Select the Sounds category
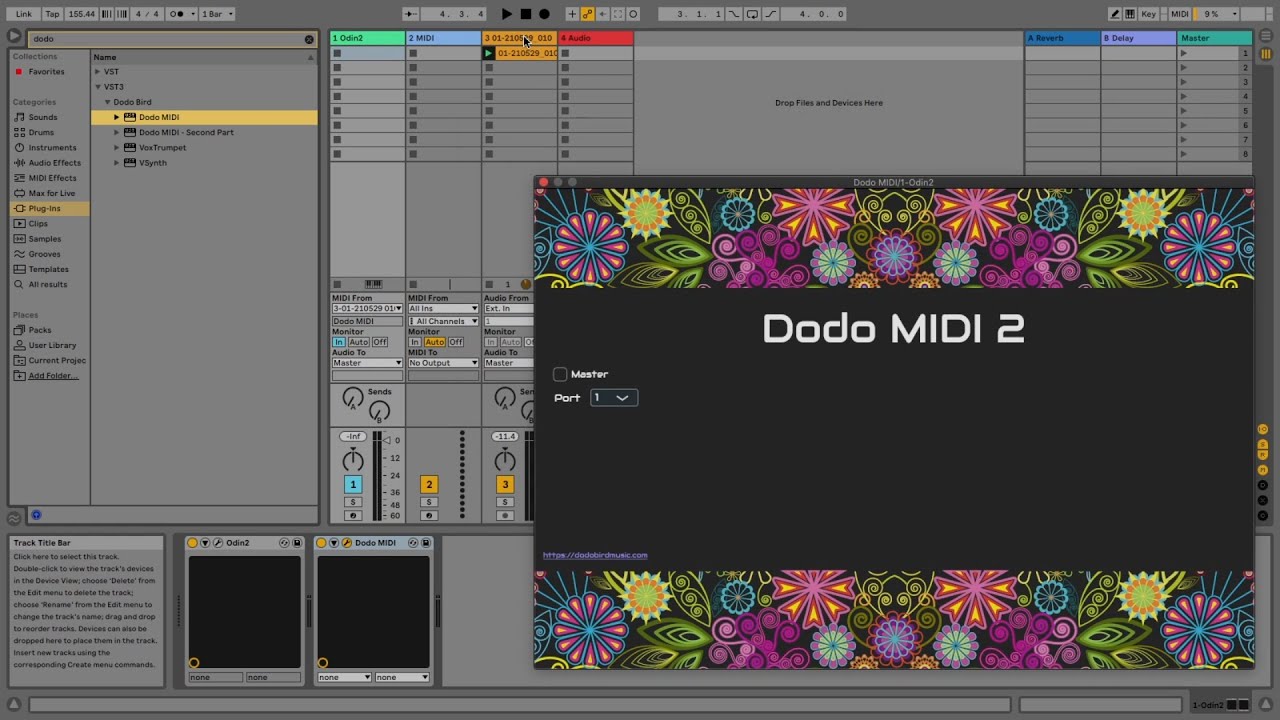Screen dimensions: 1280x720 (x=43, y=117)
